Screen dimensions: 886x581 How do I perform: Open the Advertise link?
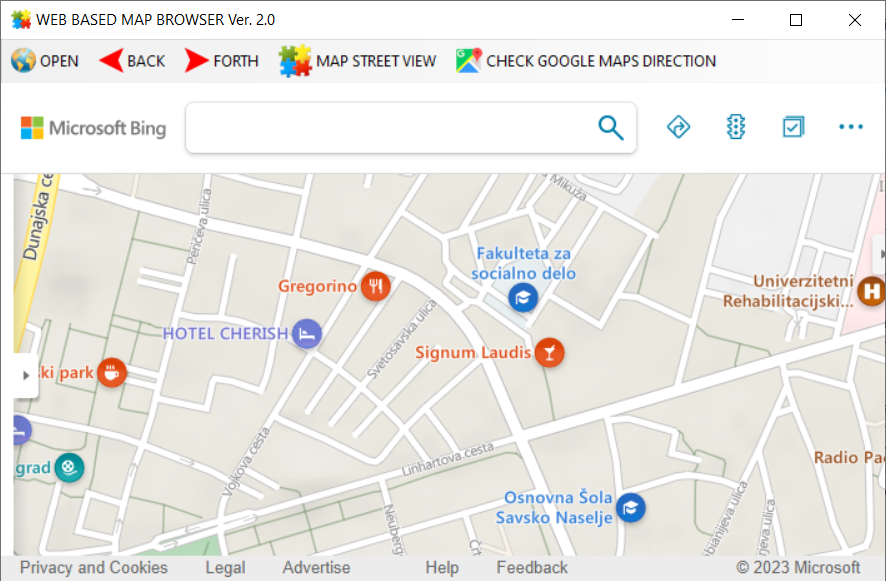[x=316, y=567]
